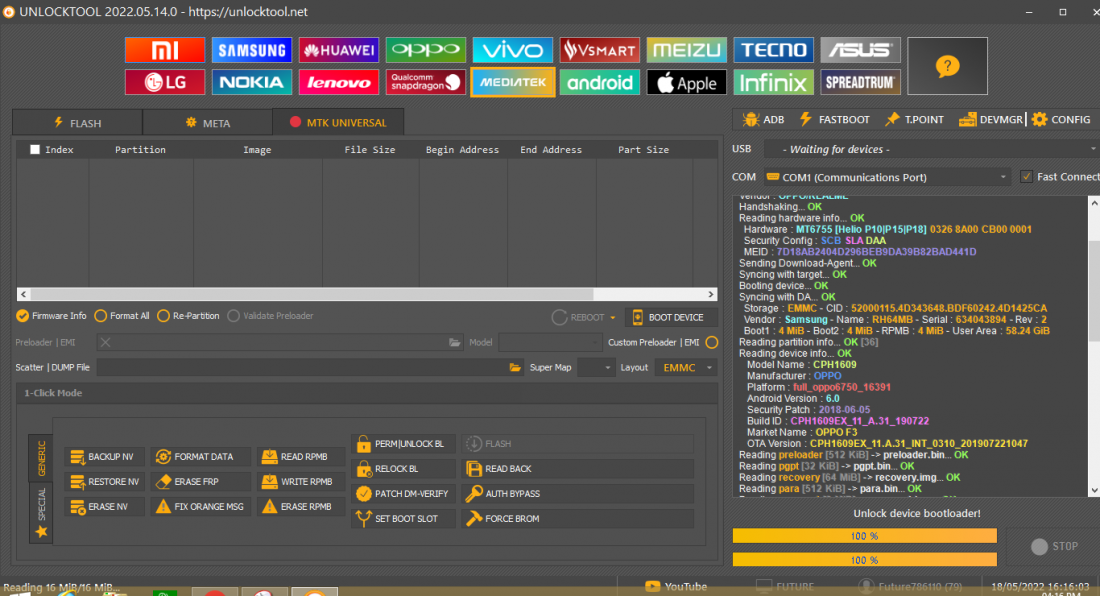
Task: Open the ADB tool
Action: point(763,119)
